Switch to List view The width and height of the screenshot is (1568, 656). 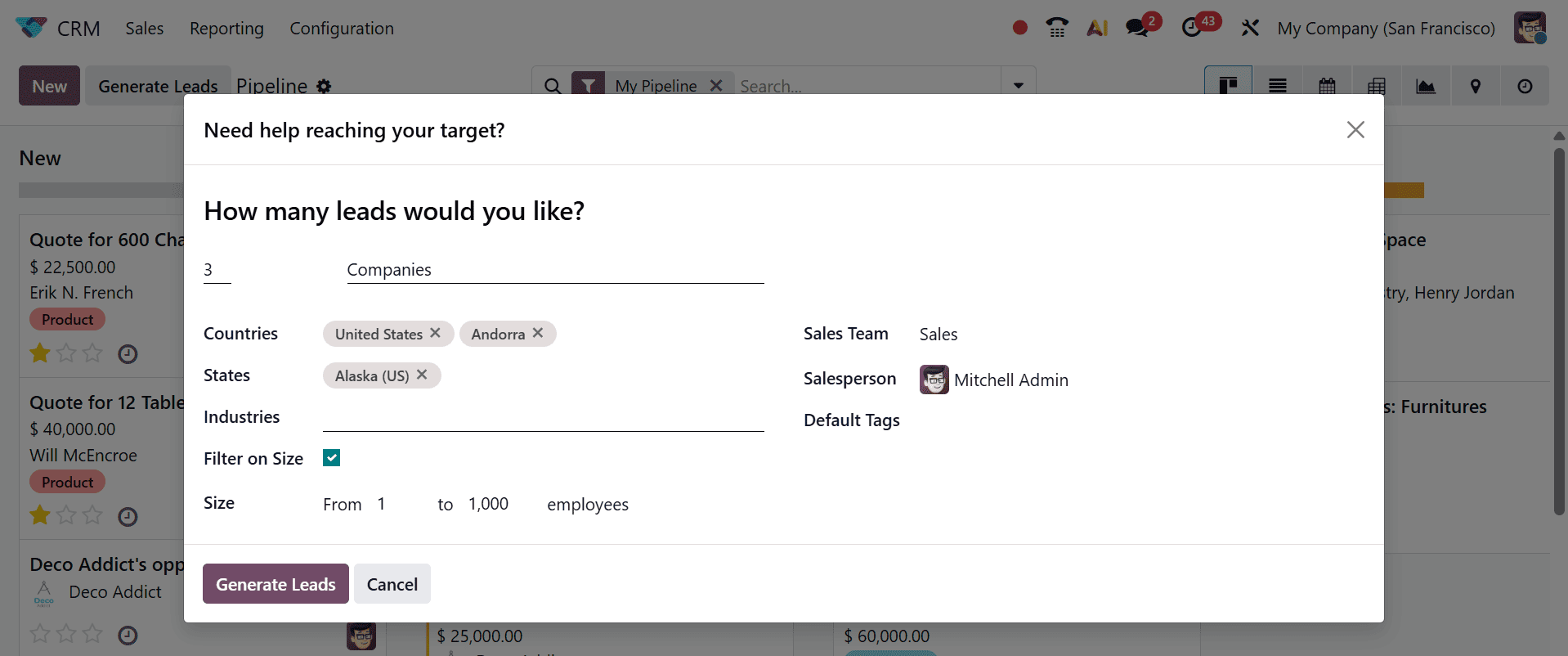point(1278,86)
